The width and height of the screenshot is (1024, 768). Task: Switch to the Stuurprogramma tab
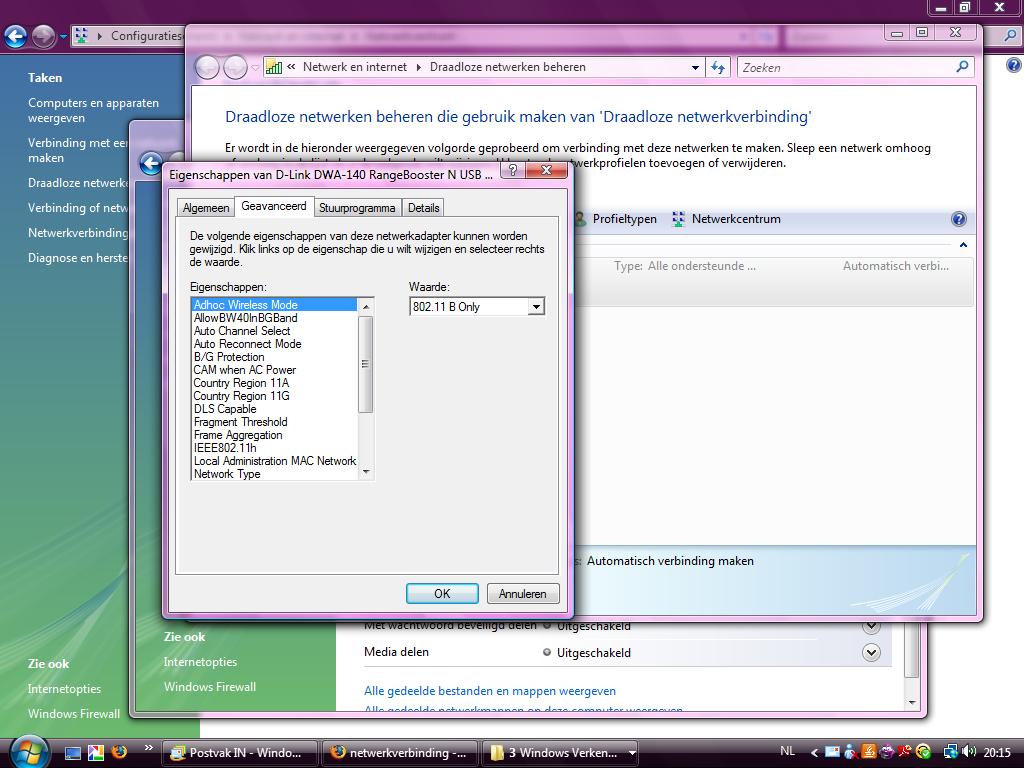coord(357,208)
